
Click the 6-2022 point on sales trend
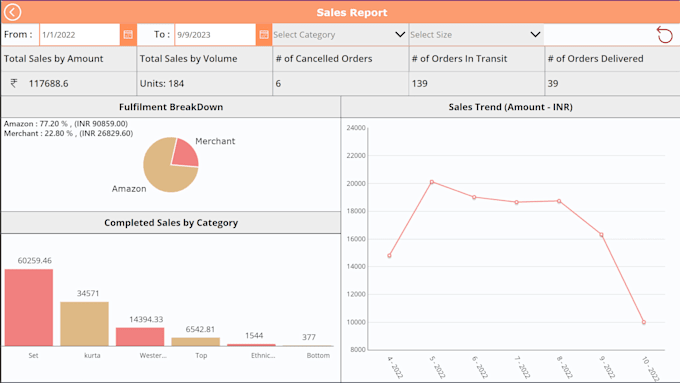click(474, 197)
